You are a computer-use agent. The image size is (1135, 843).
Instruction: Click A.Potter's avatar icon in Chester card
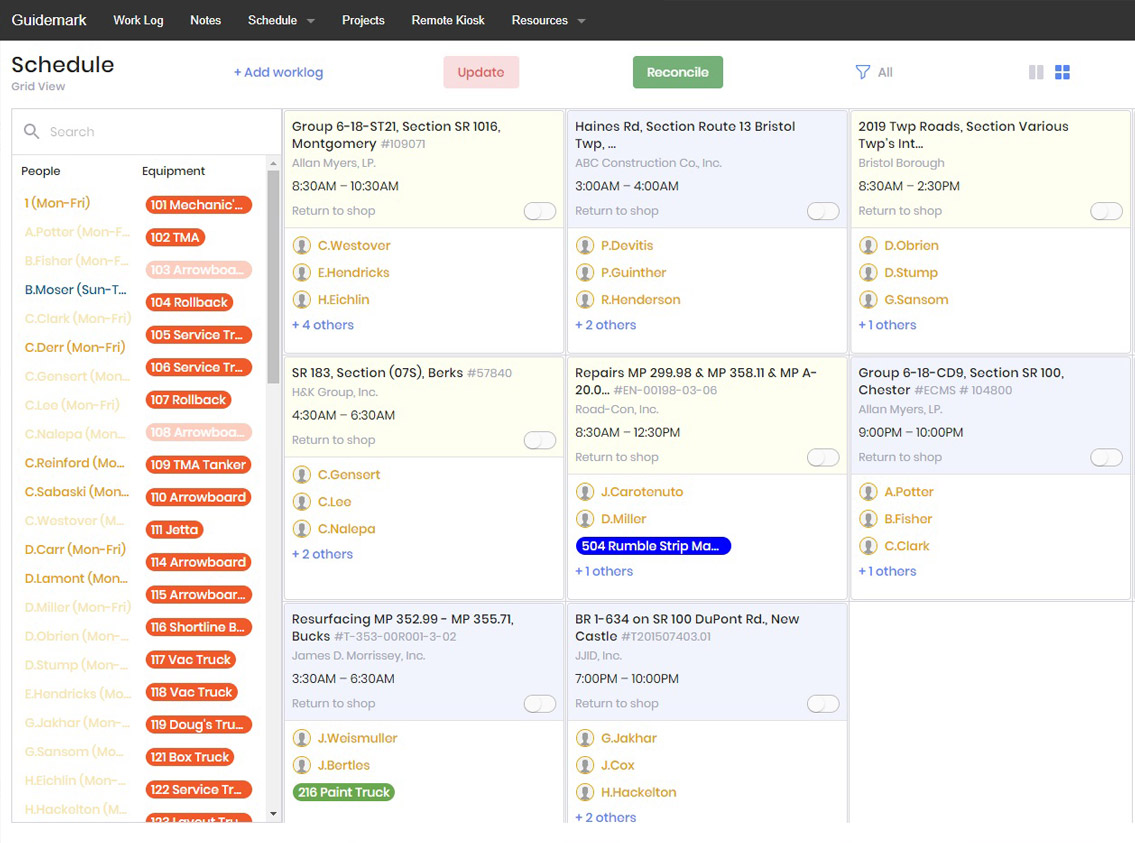868,492
